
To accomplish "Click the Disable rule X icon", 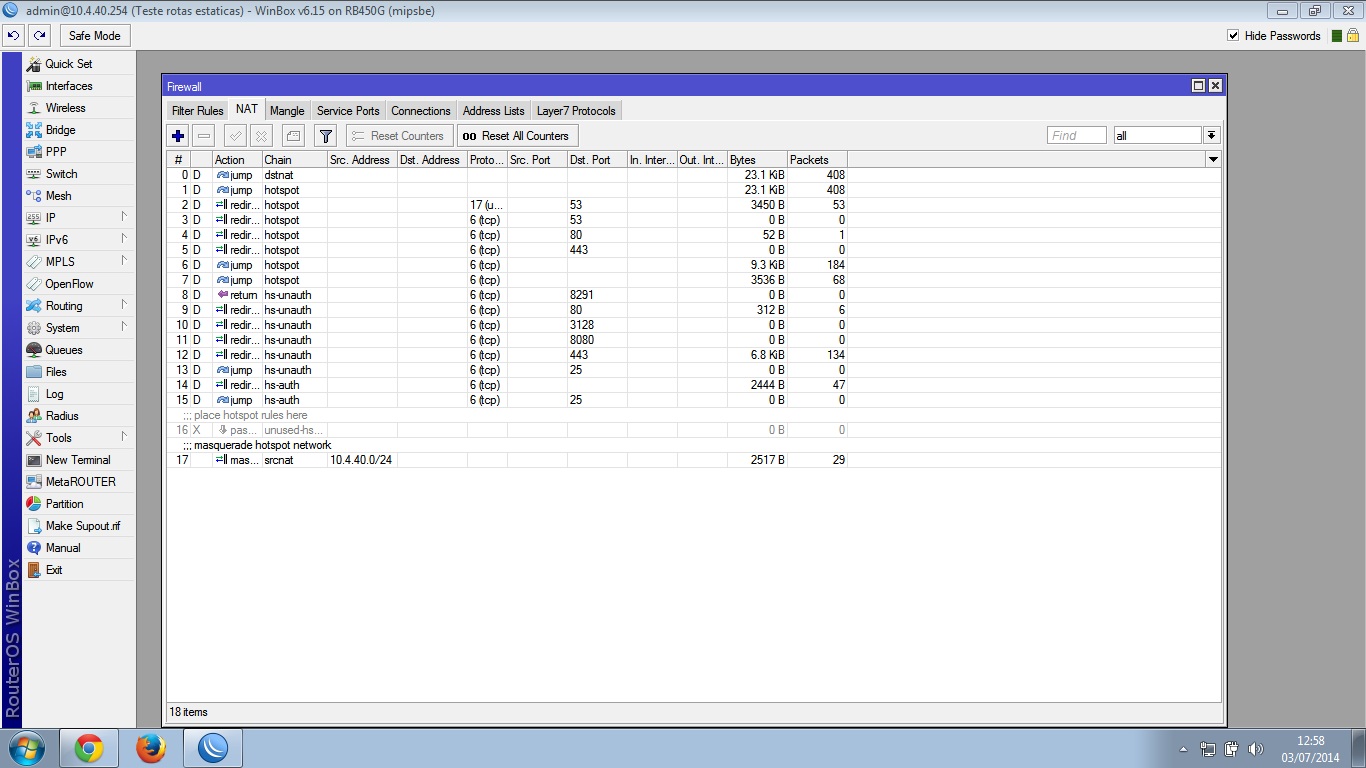I will [261, 136].
